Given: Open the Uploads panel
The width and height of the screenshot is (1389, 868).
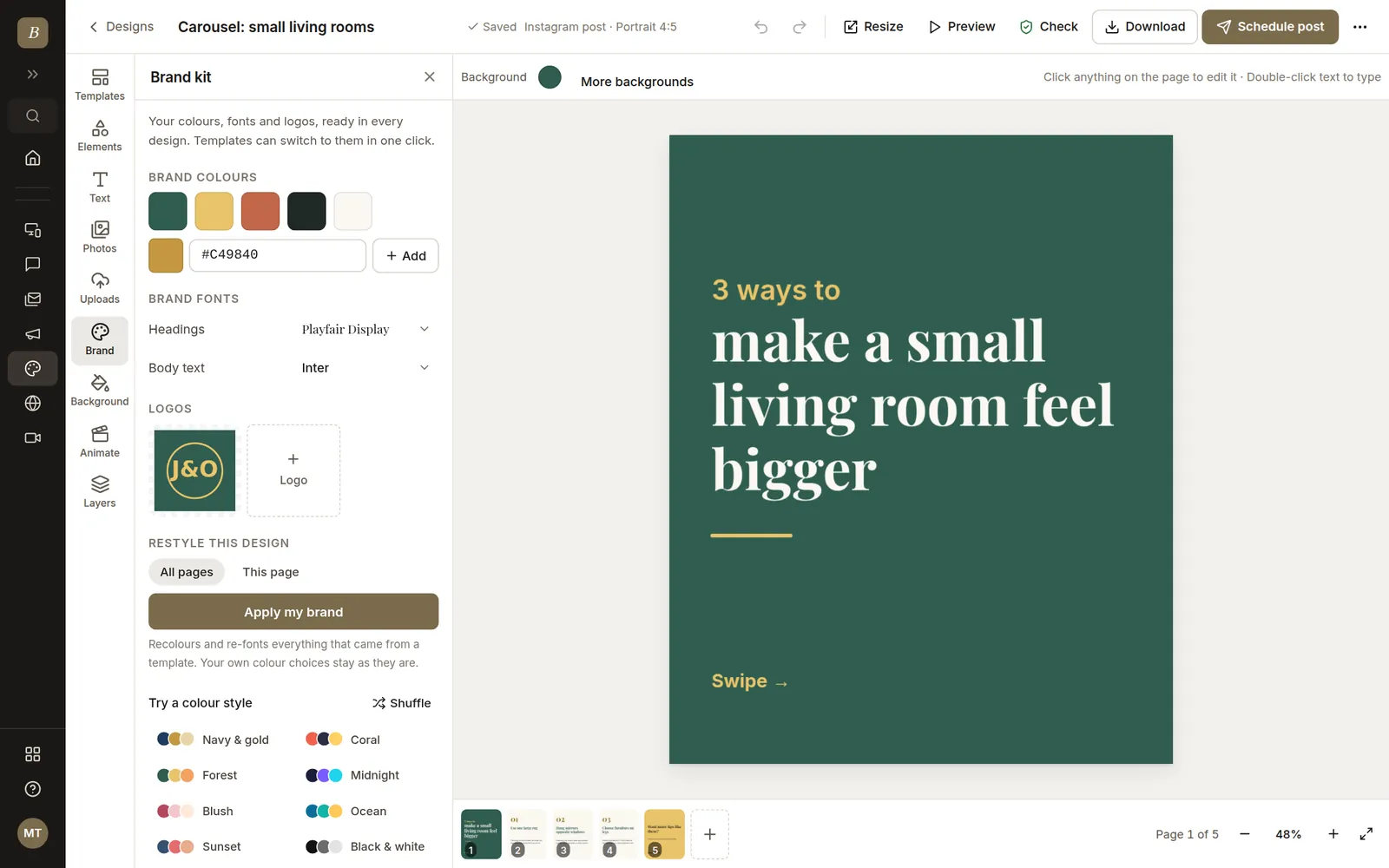Looking at the screenshot, I should [100, 288].
